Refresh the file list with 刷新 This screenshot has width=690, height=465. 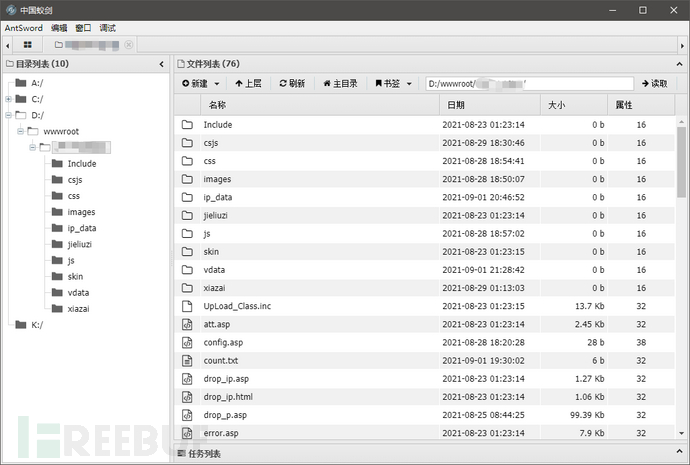click(292, 84)
